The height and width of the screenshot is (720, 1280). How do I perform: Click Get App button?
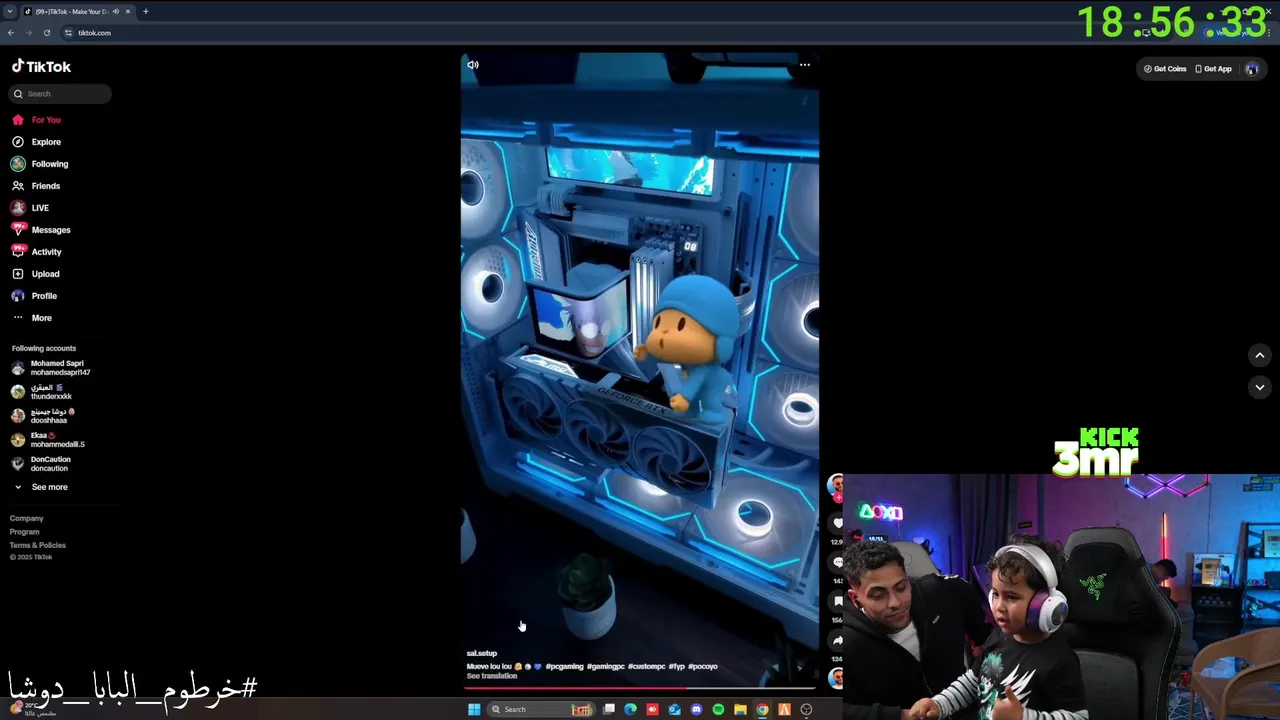[x=1213, y=69]
